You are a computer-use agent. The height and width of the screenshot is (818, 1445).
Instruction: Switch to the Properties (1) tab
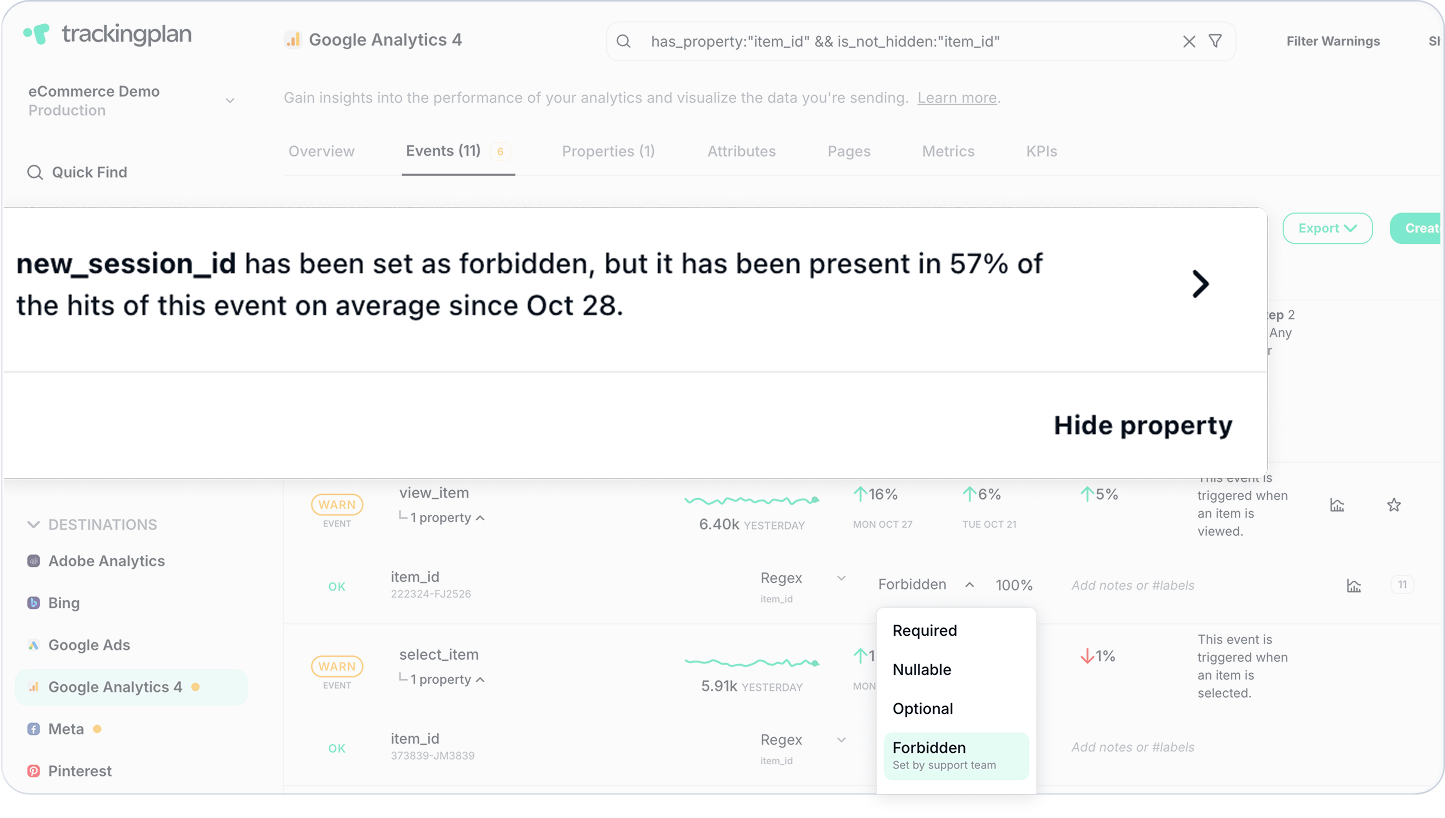pyautogui.click(x=608, y=151)
